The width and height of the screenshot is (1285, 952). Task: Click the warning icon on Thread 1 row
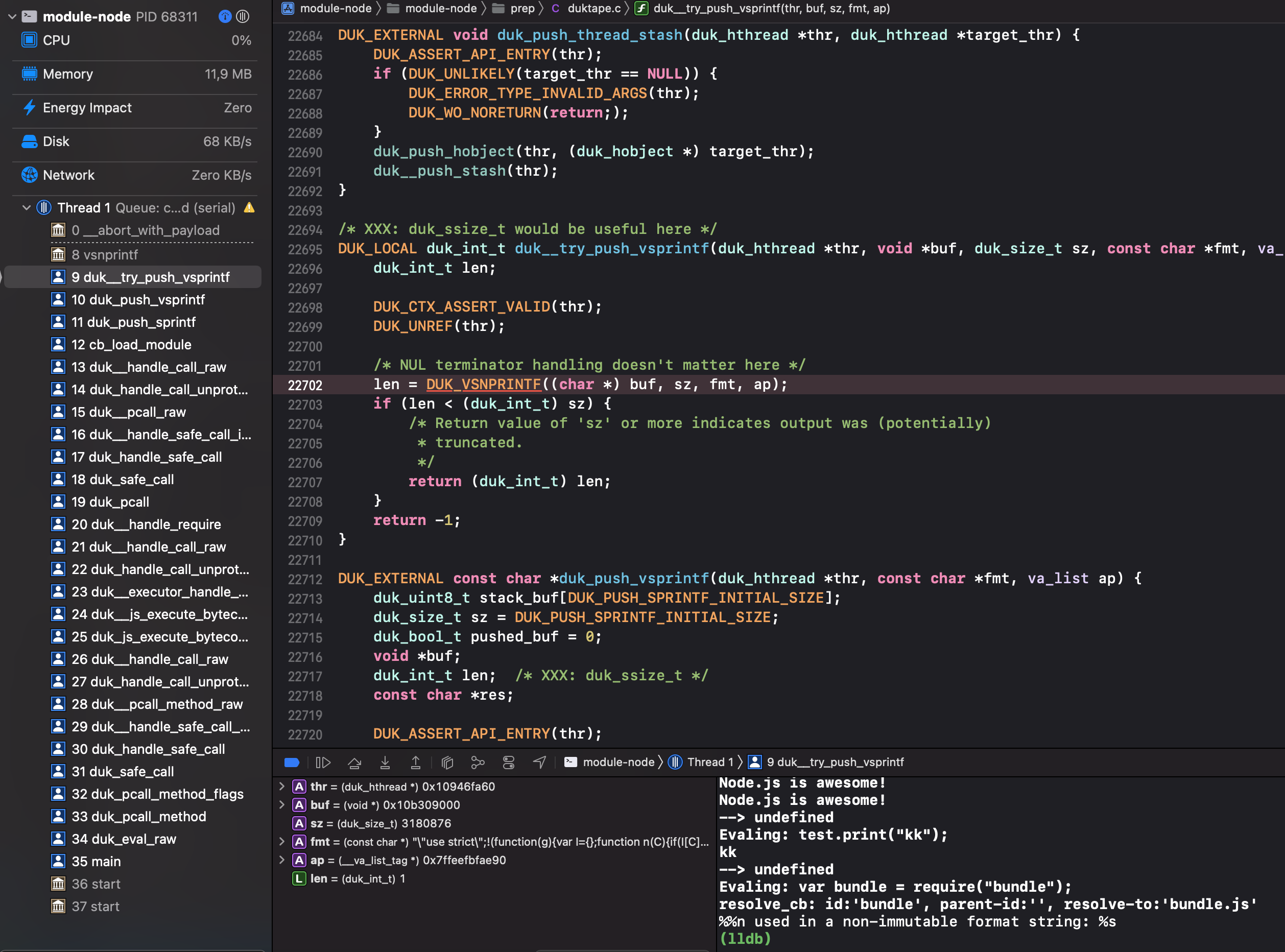pos(249,207)
